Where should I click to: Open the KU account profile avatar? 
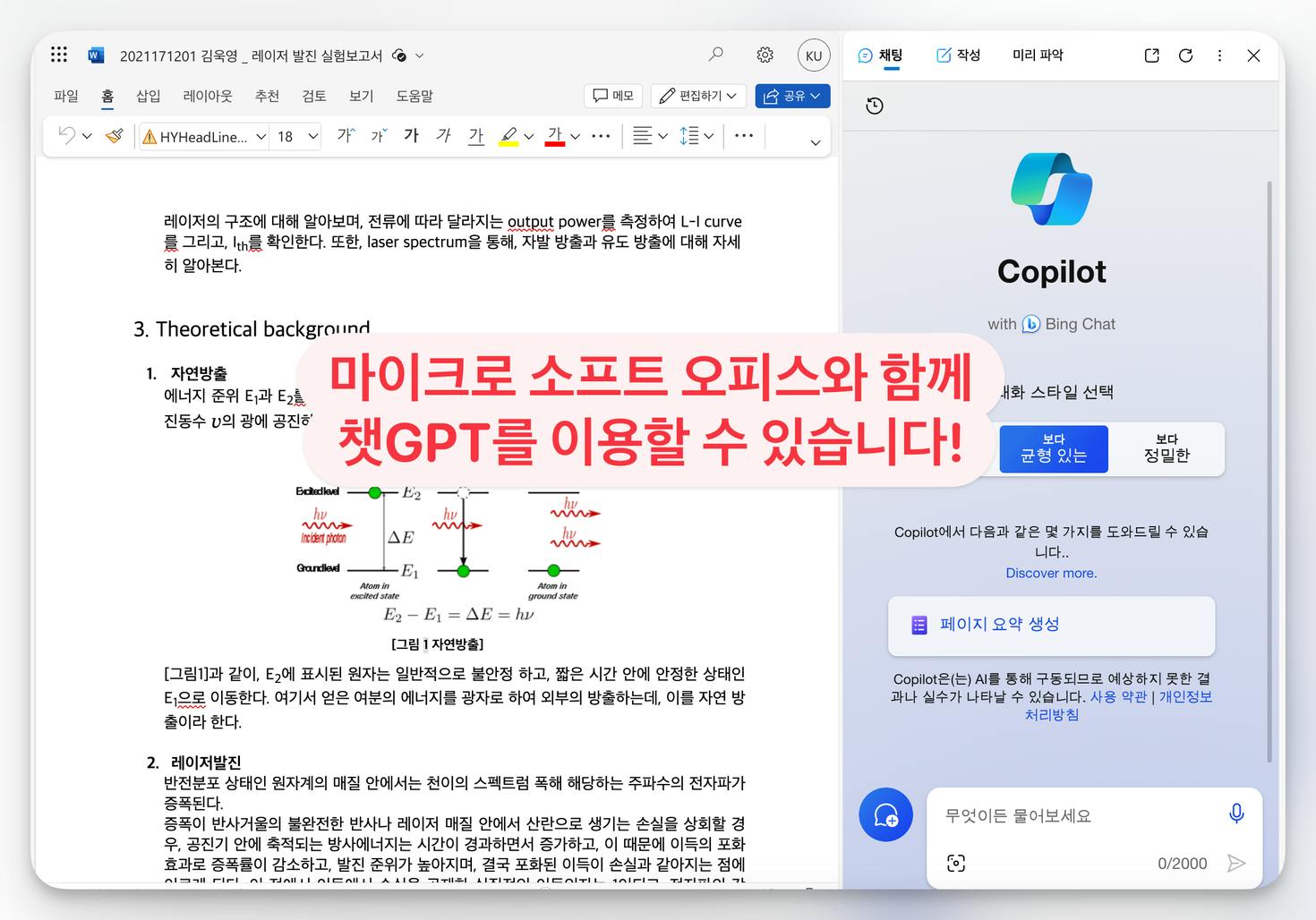coord(814,55)
